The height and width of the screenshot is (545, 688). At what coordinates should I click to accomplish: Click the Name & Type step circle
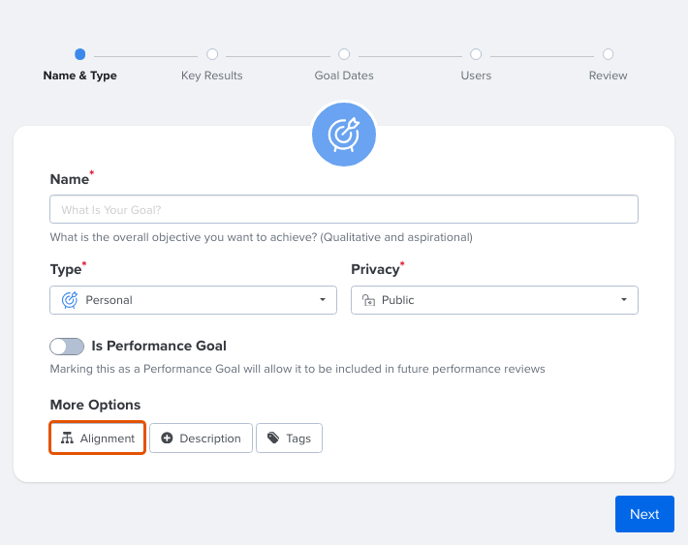[80, 54]
